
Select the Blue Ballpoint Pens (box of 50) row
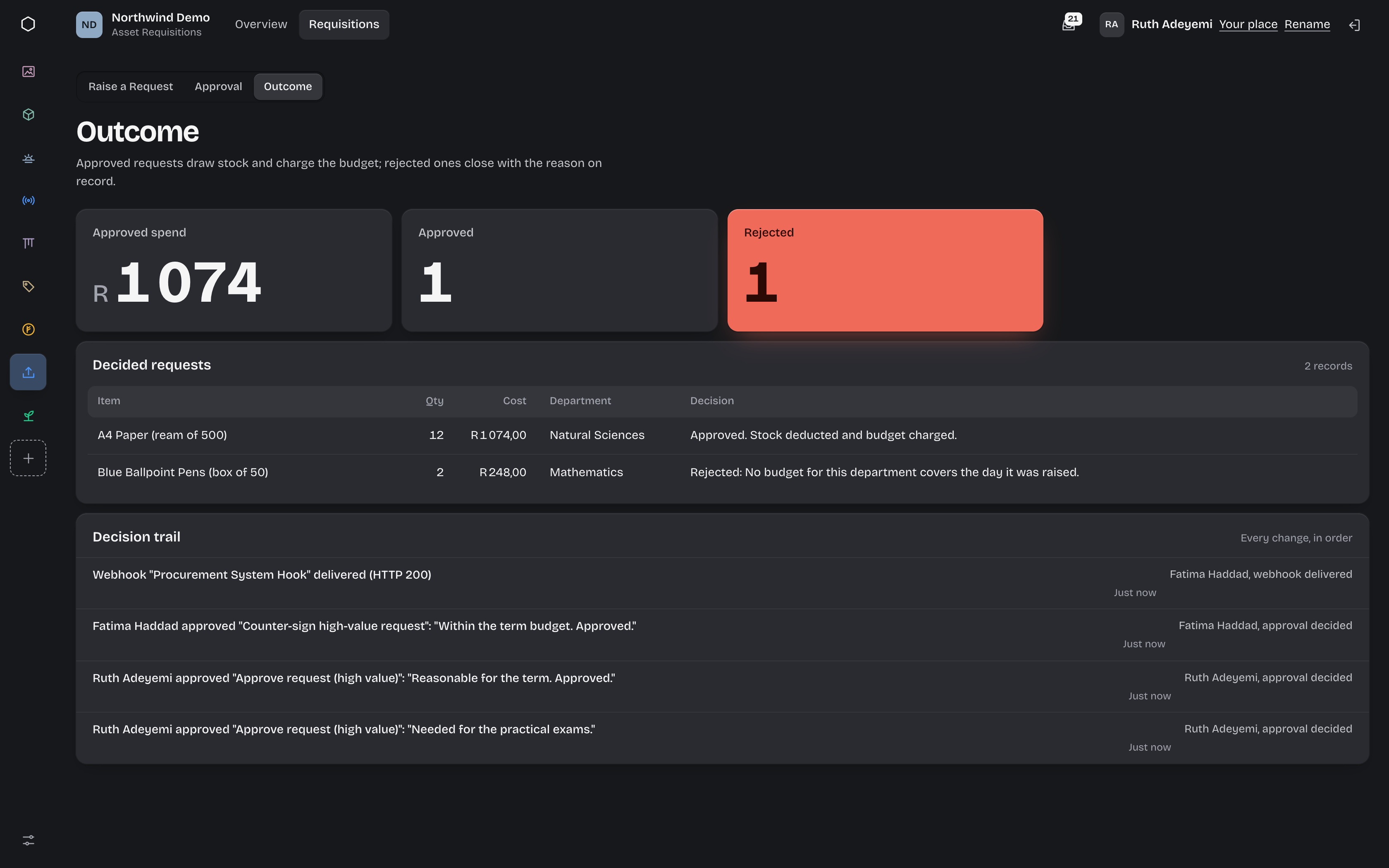pos(722,472)
